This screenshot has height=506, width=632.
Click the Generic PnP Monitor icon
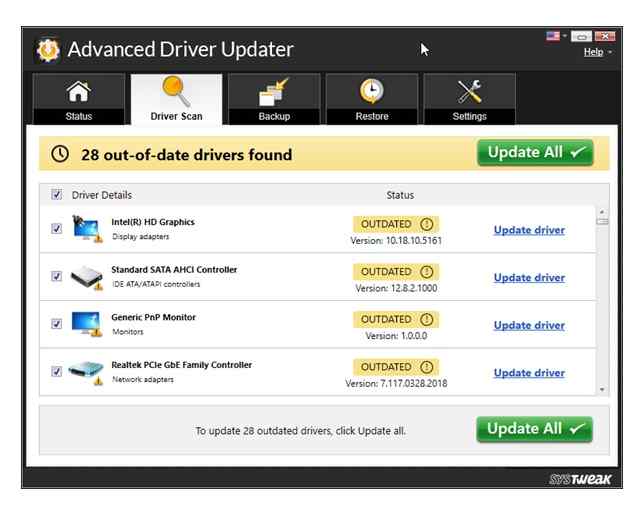click(x=86, y=324)
